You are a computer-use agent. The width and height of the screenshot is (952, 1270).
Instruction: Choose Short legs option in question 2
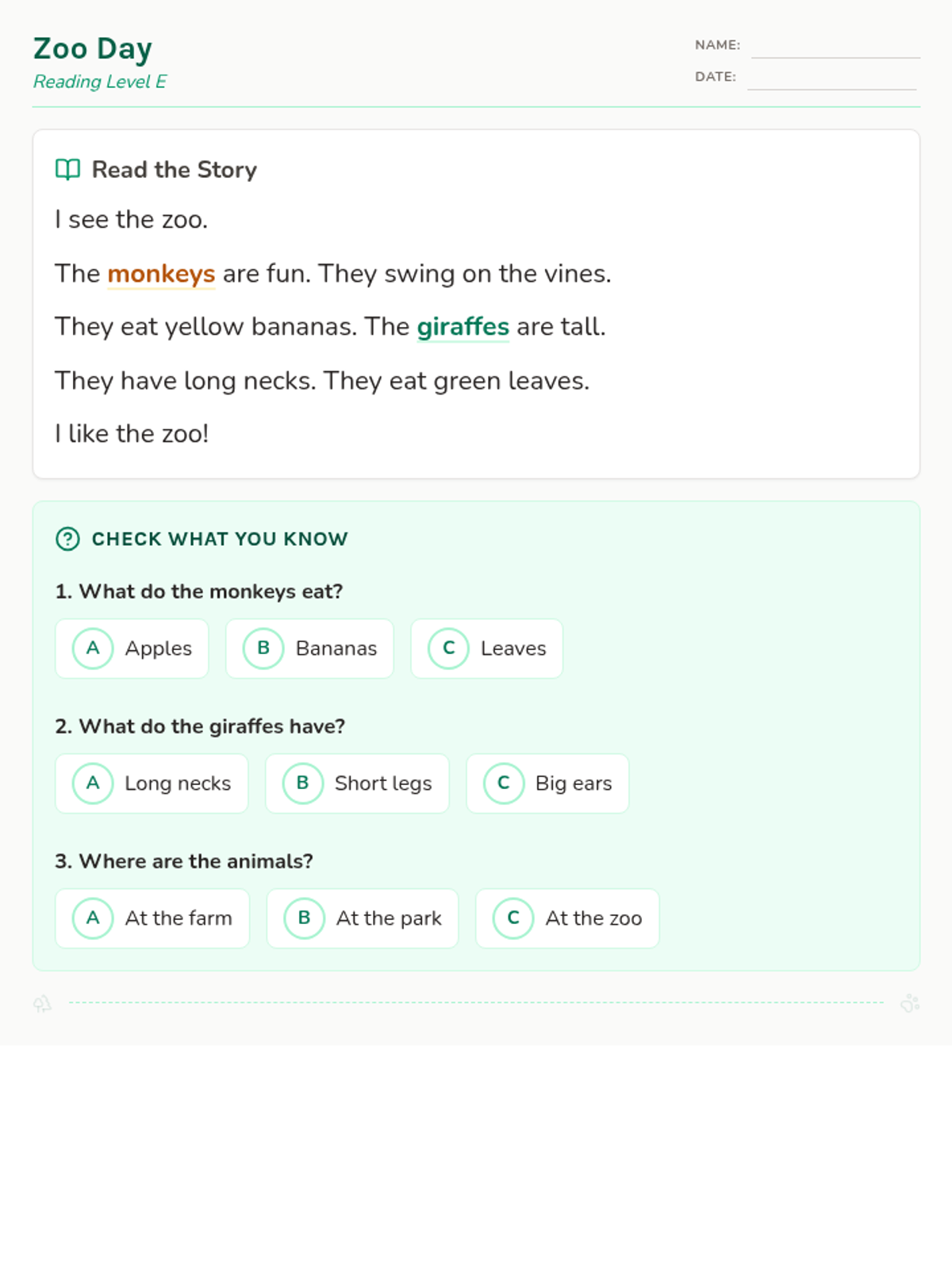357,783
